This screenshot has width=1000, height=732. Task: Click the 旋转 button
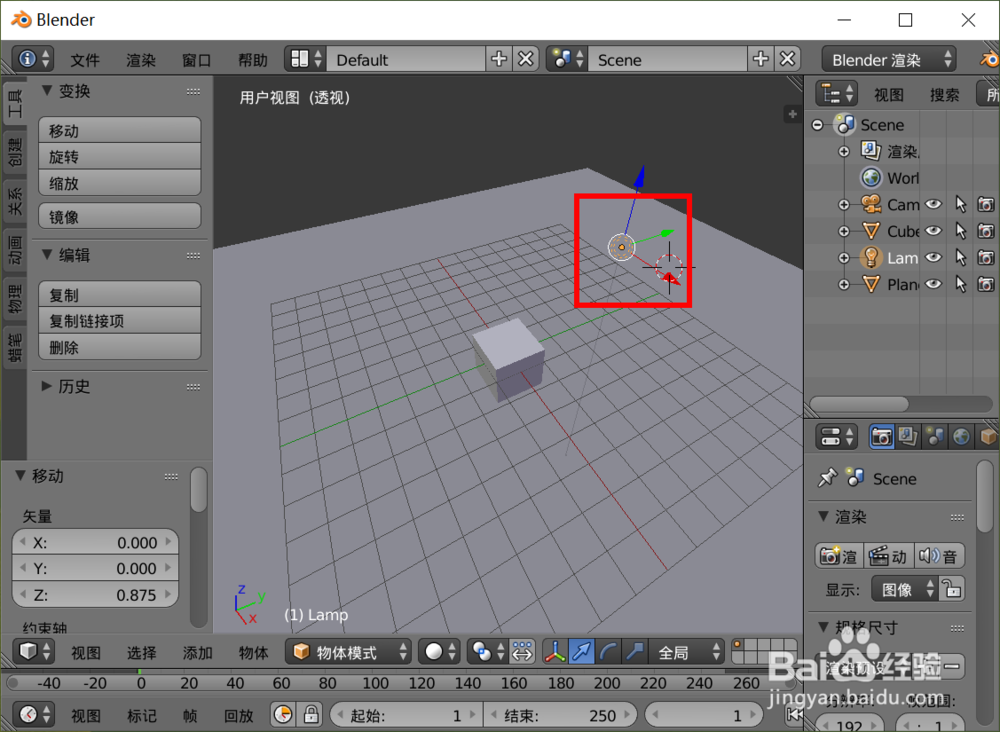tap(120, 156)
